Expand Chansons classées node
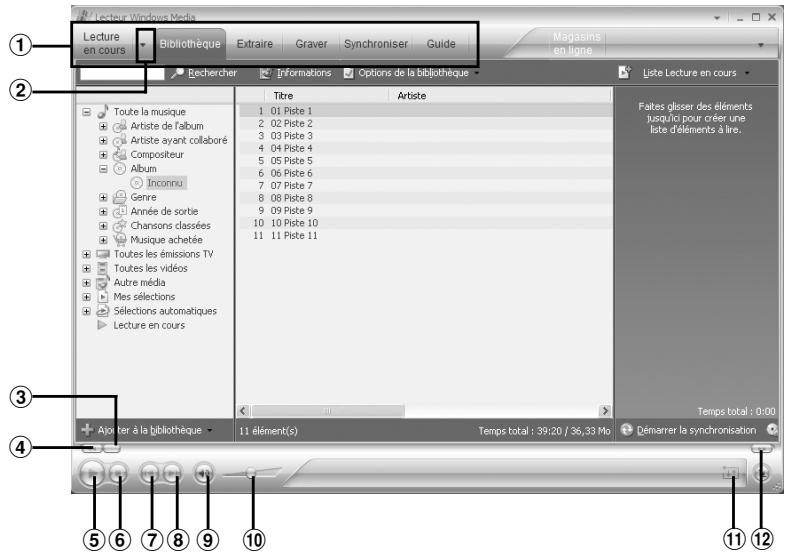Image resolution: width=790 pixels, height=559 pixels. [x=103, y=226]
